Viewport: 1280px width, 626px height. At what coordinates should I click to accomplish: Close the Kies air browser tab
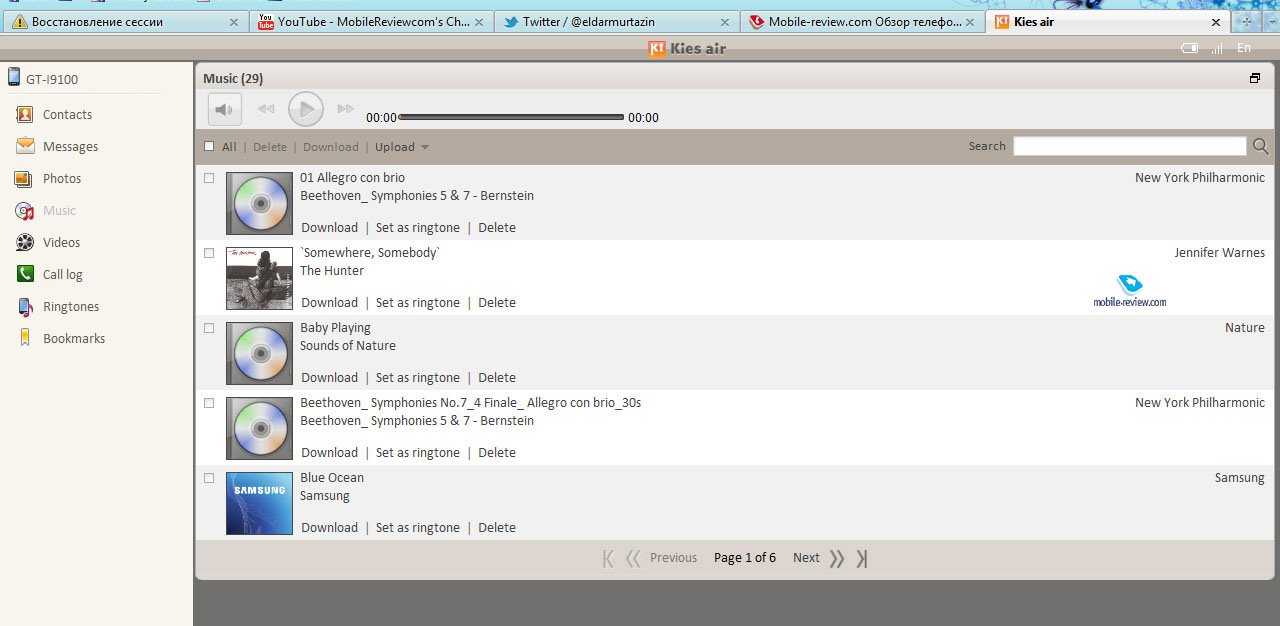tap(1216, 22)
